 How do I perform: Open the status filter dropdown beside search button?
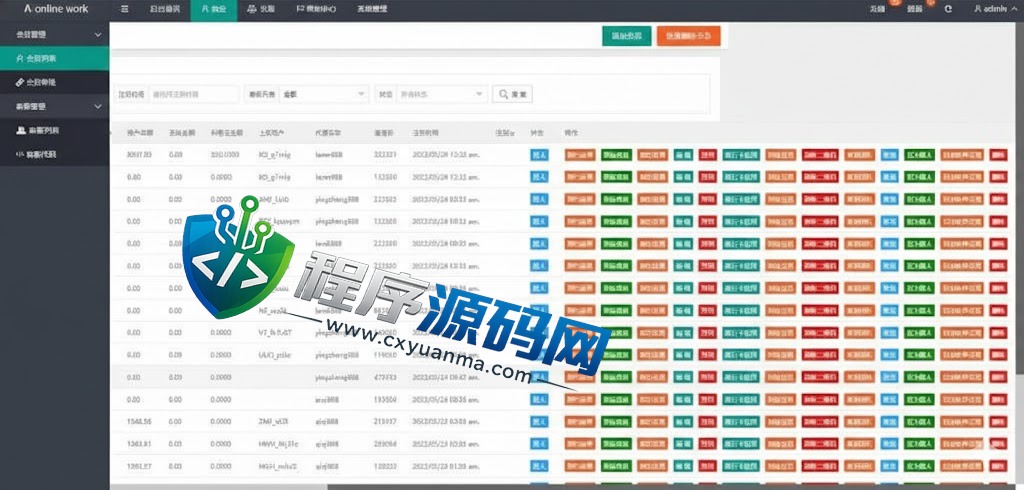coord(442,95)
